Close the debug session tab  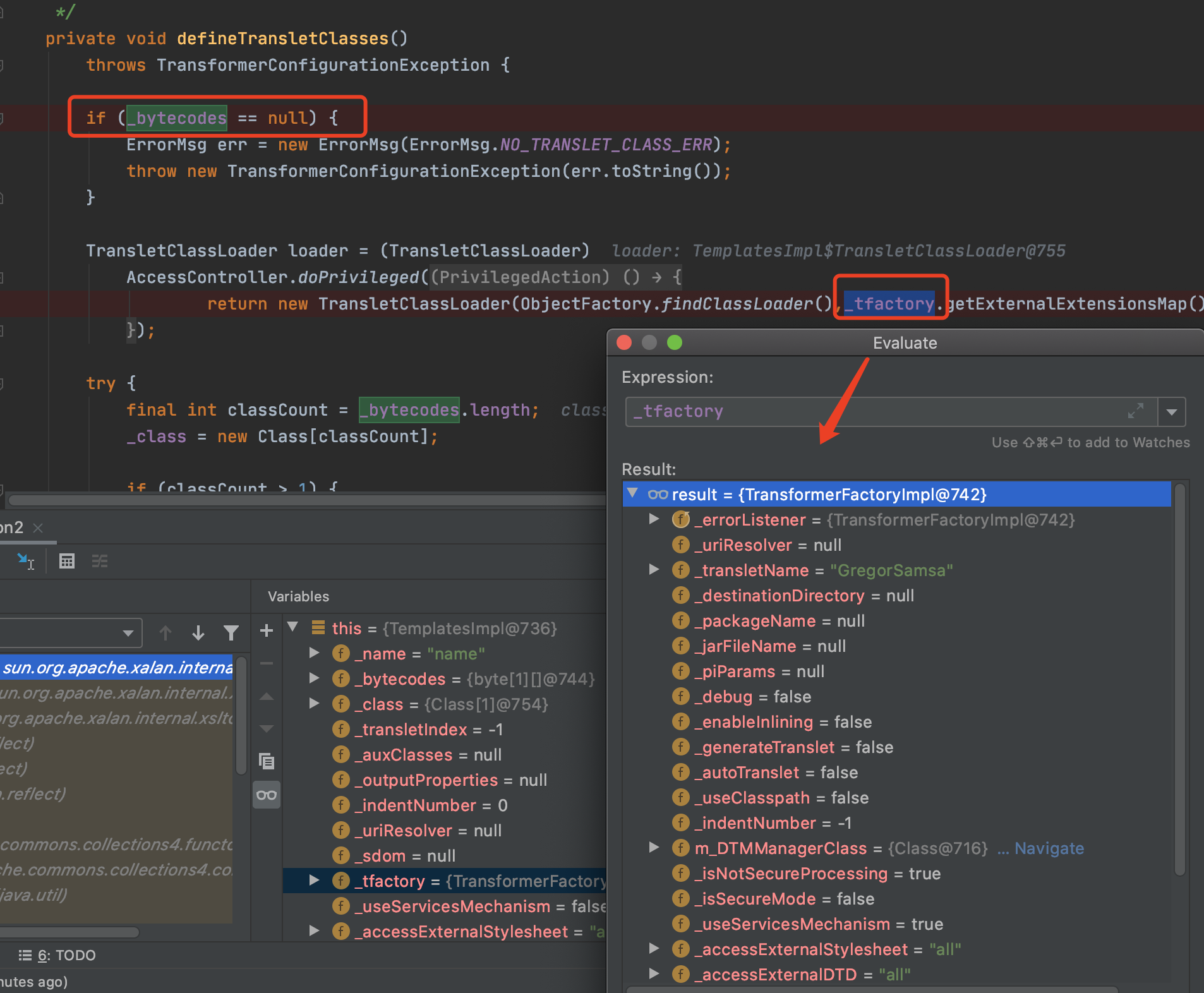tap(38, 527)
